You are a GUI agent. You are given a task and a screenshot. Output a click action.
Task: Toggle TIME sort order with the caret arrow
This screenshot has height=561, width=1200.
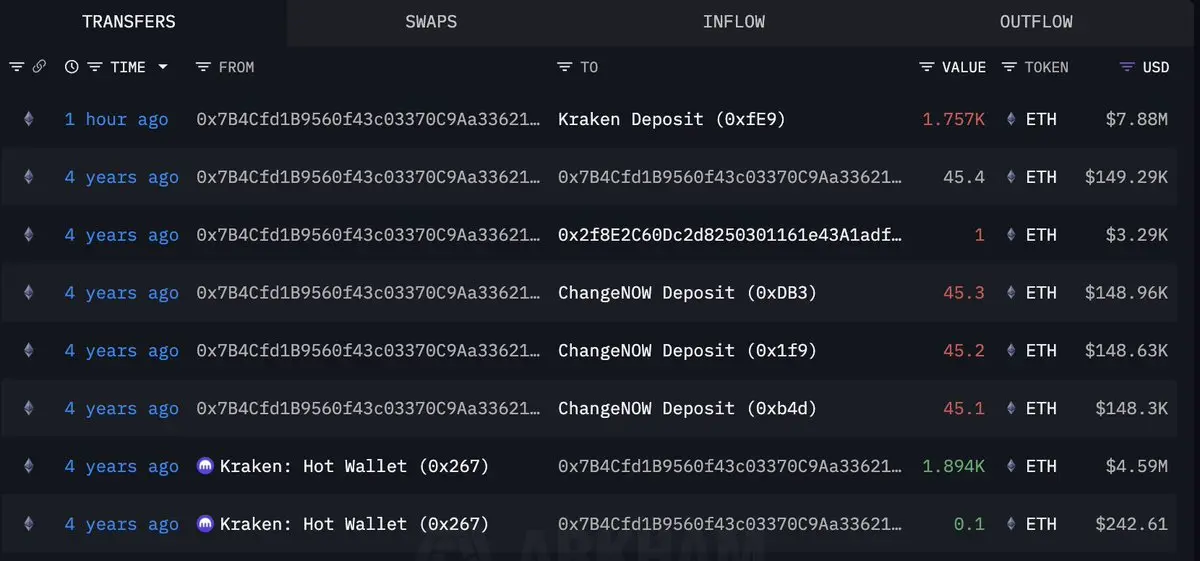pos(163,67)
